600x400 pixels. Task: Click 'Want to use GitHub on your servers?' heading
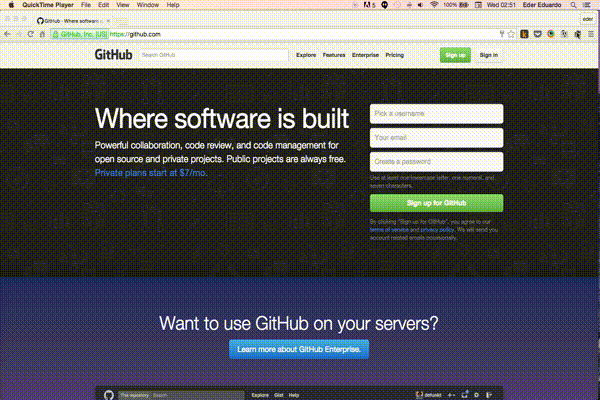pos(298,323)
